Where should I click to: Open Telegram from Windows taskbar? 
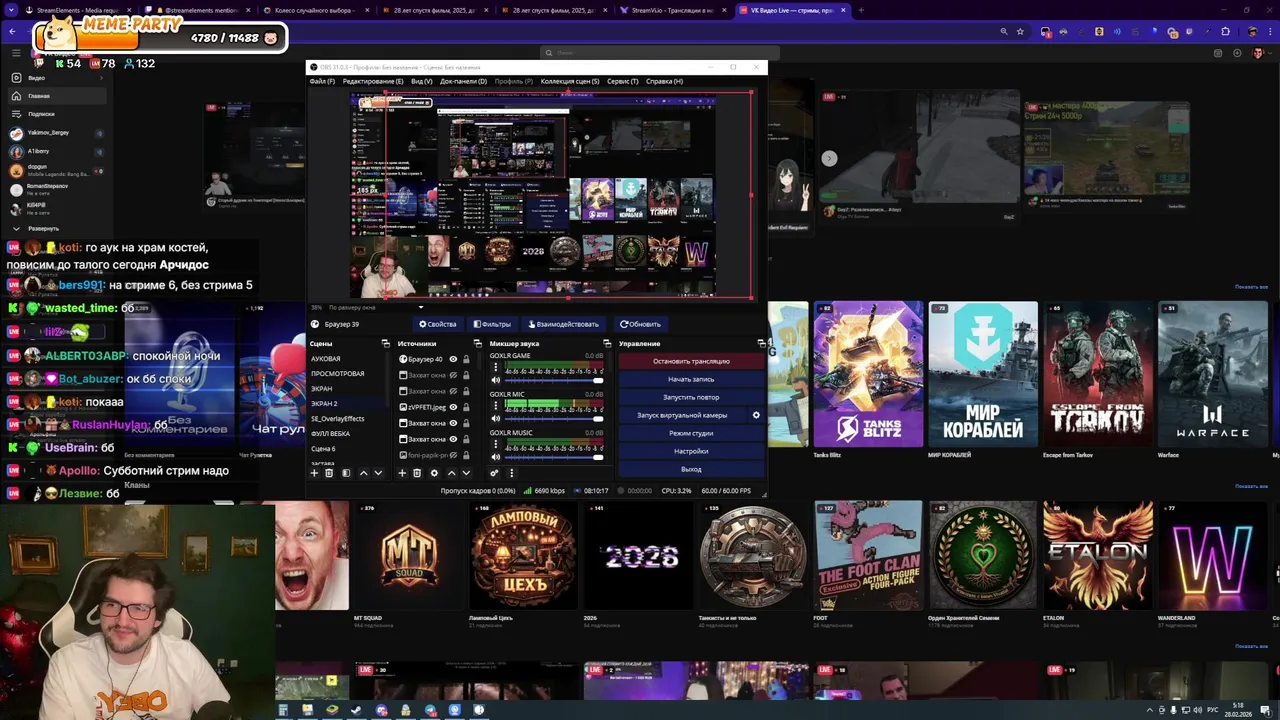(430, 710)
